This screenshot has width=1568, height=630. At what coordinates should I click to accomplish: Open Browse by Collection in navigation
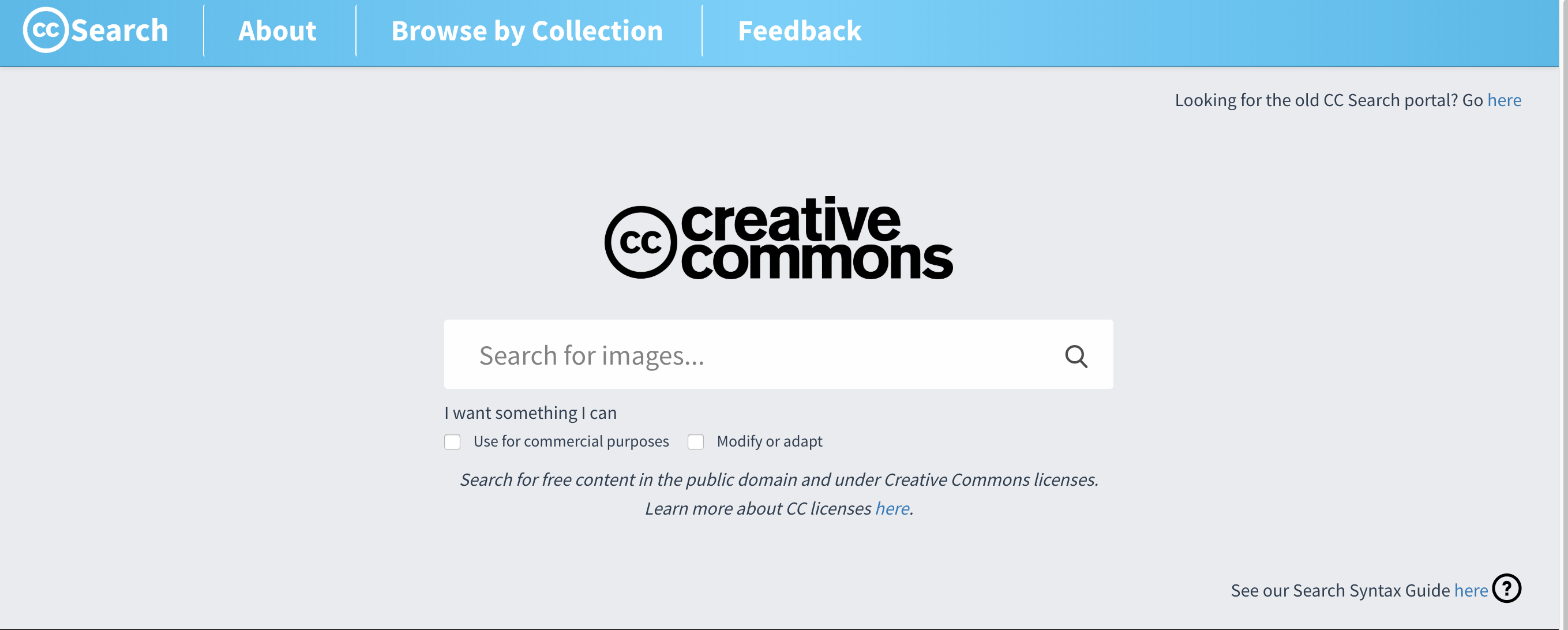coord(527,31)
